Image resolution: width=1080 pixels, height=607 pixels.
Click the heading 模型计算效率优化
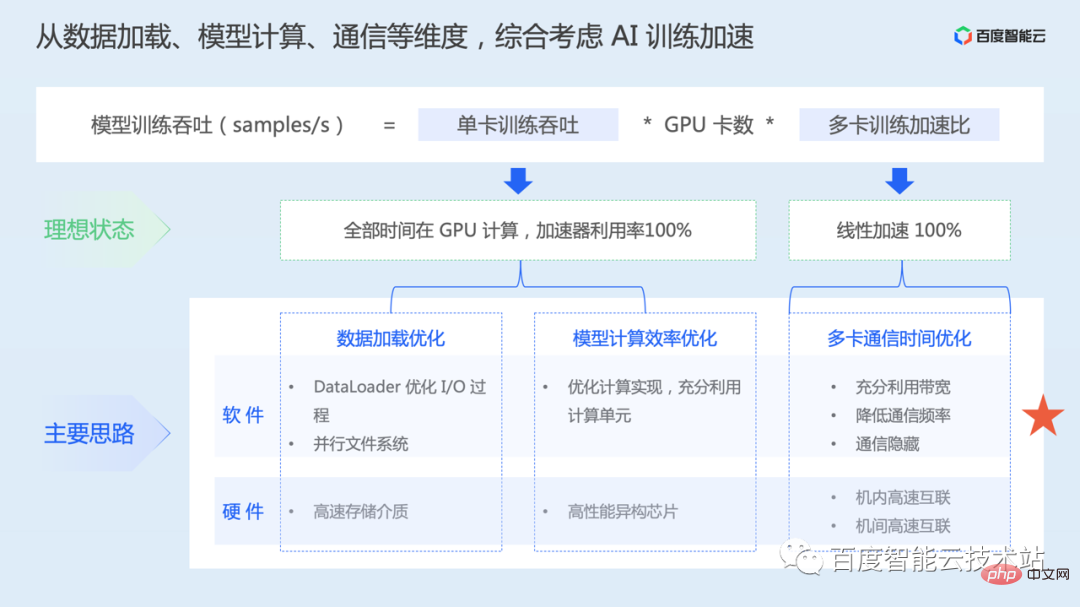[x=645, y=338]
